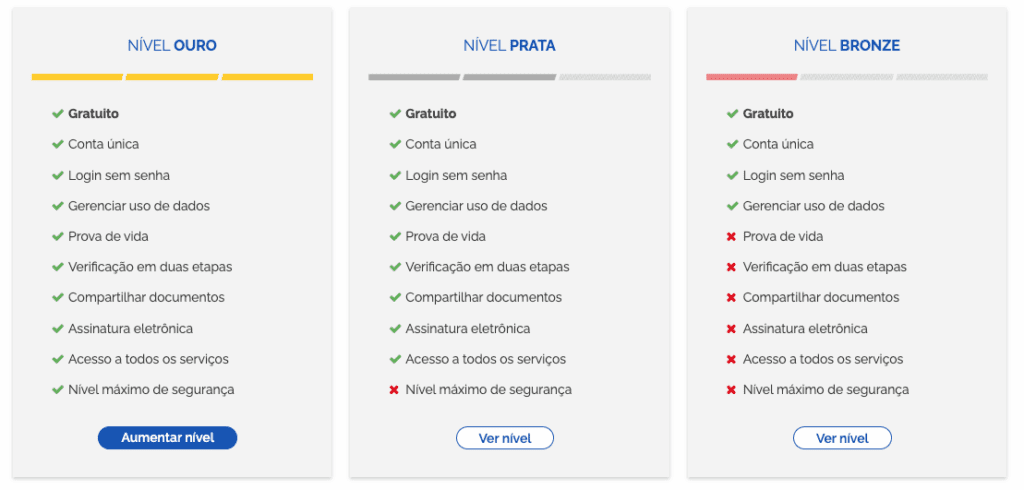Open Ver nível under Nível Prata
Image resolution: width=1024 pixels, height=490 pixels.
tap(505, 438)
